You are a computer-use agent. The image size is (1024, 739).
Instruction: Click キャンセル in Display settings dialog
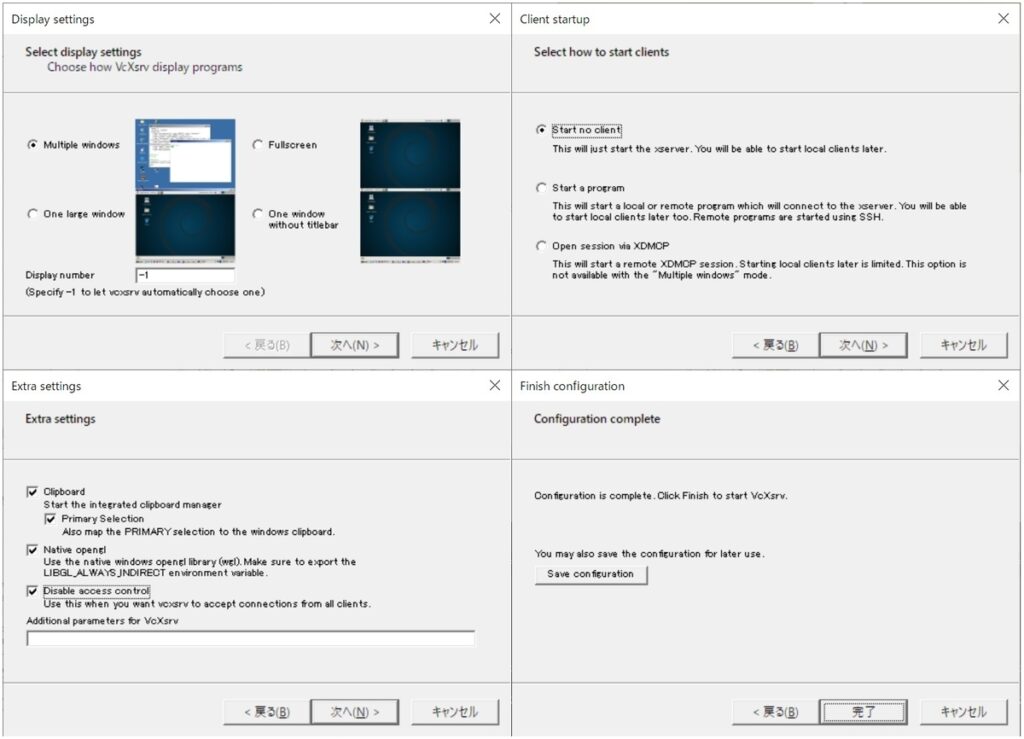(455, 345)
